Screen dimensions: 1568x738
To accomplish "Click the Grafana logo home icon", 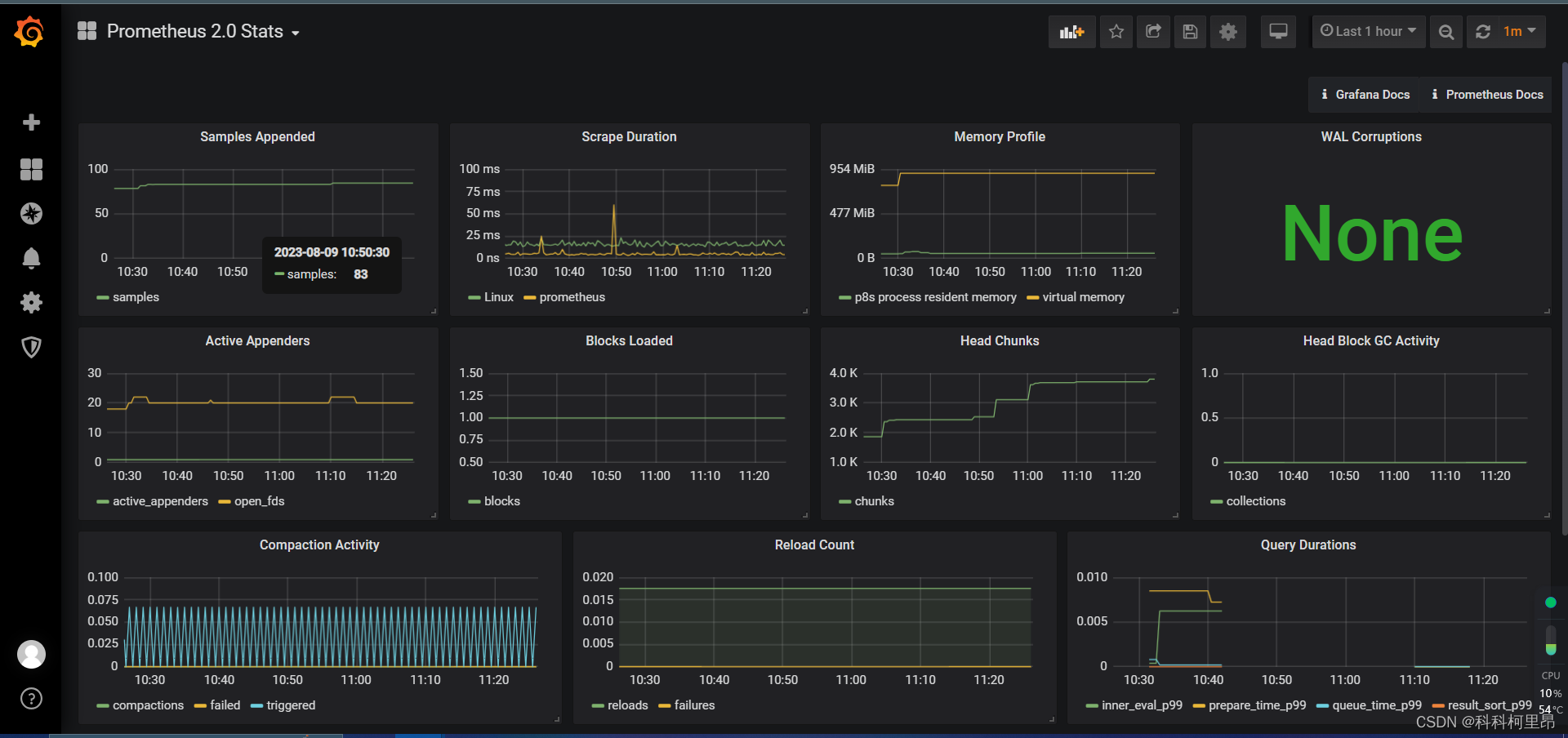I will click(29, 32).
